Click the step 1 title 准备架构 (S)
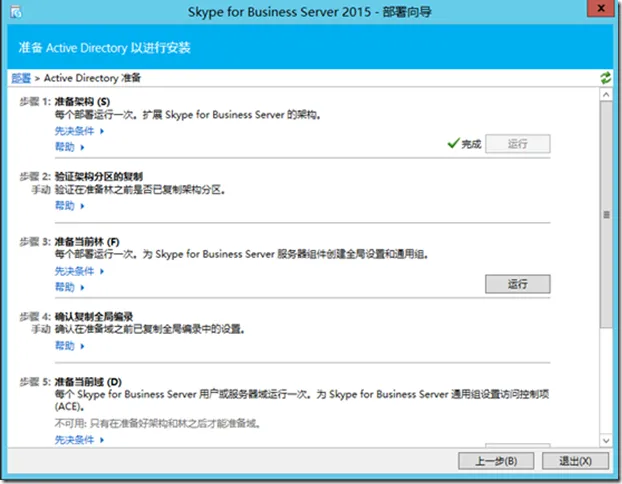 [x=82, y=102]
